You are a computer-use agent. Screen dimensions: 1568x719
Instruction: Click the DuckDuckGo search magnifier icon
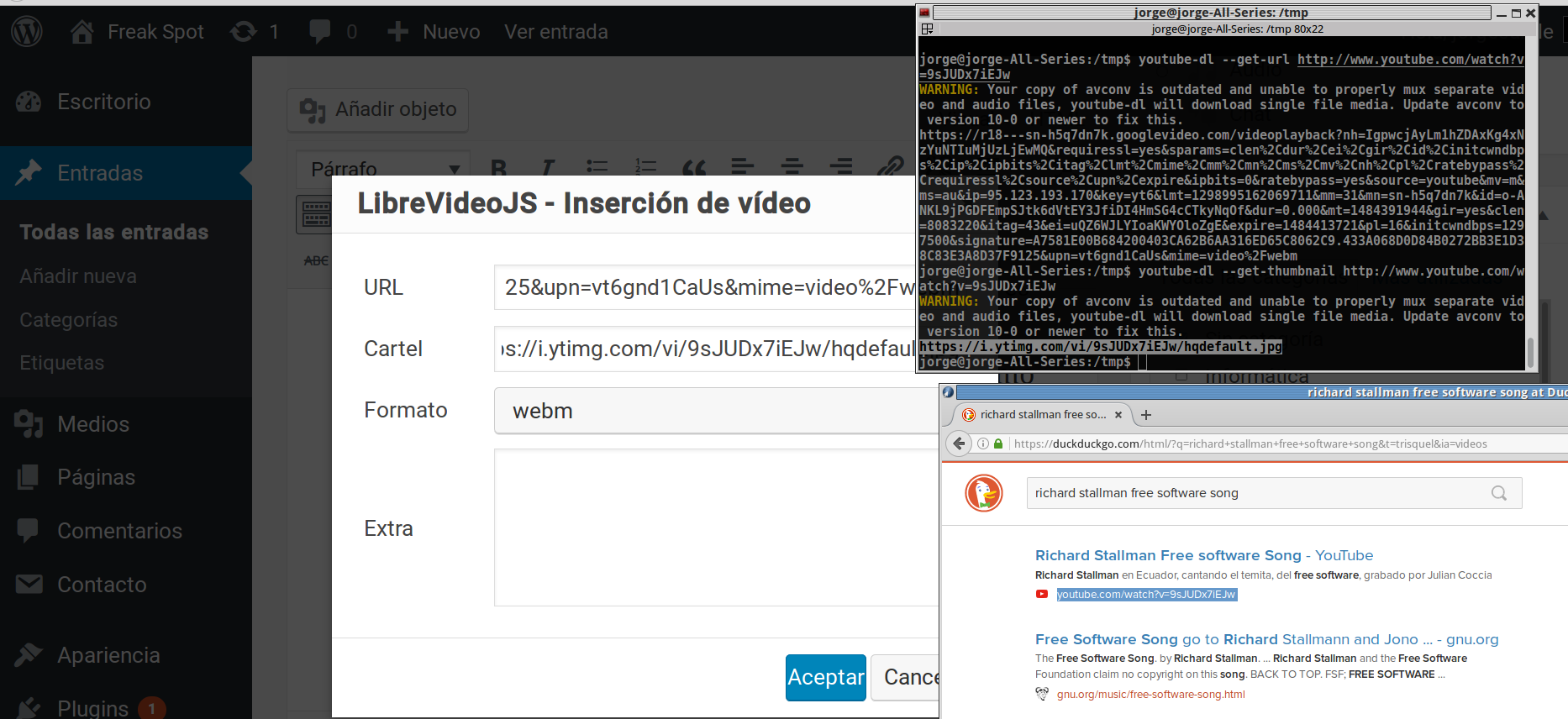(x=1498, y=493)
